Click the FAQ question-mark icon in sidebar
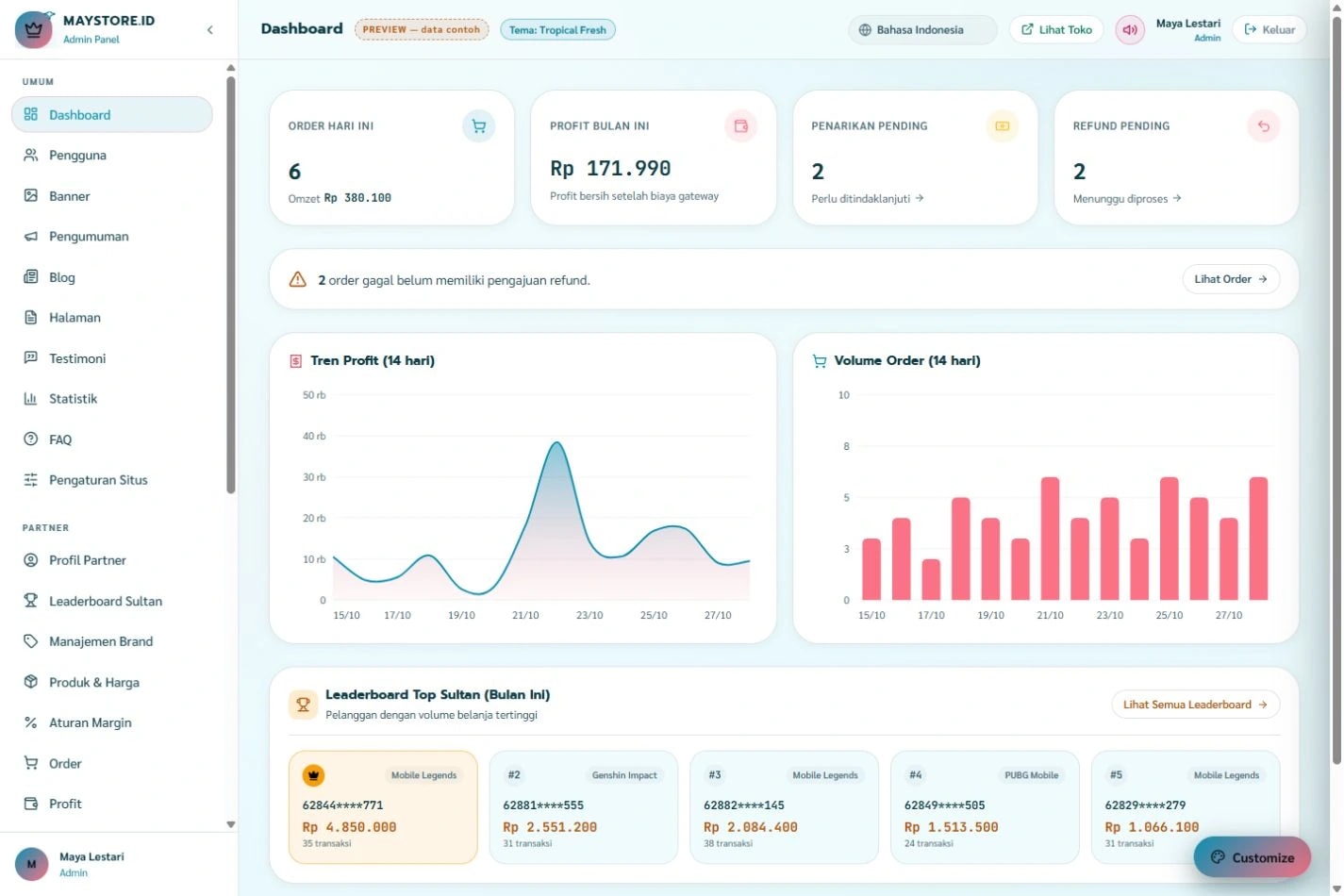This screenshot has height=896, width=1344. point(31,440)
